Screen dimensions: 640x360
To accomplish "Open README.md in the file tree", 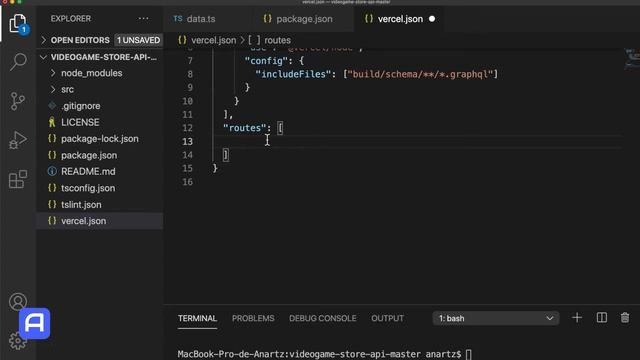I will (x=100, y=171).
